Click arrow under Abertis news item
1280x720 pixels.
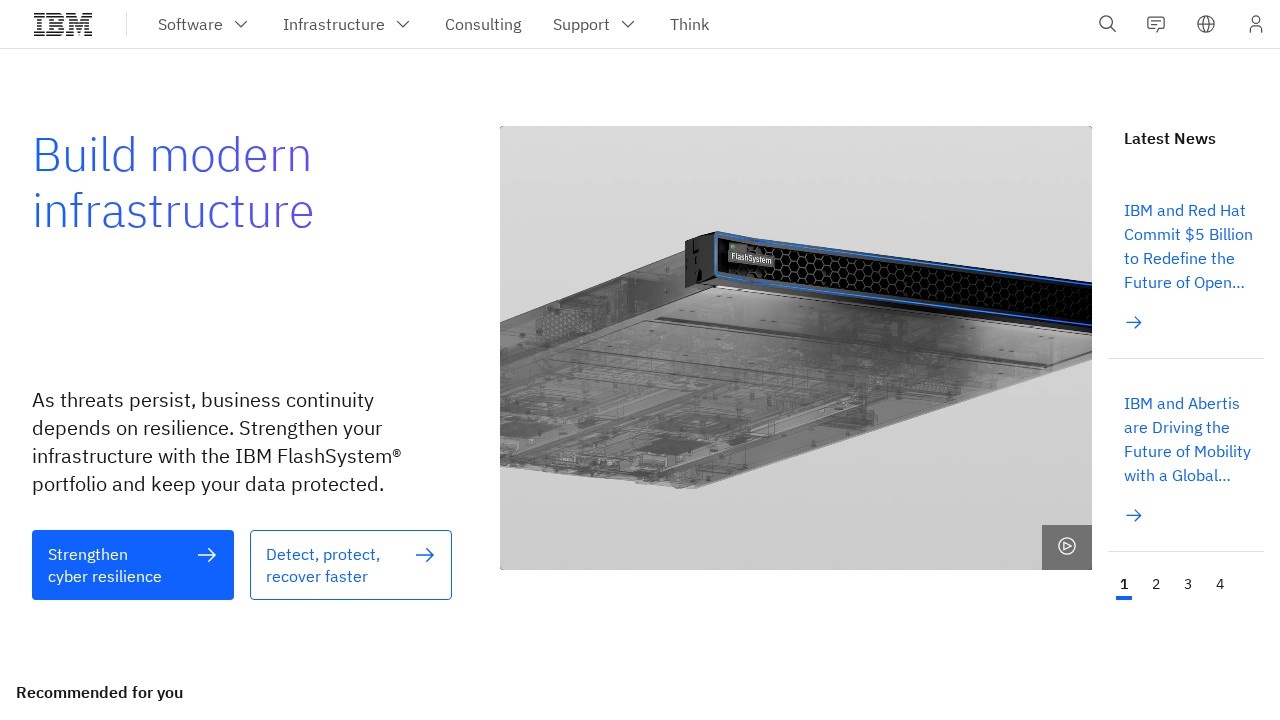click(1133, 515)
